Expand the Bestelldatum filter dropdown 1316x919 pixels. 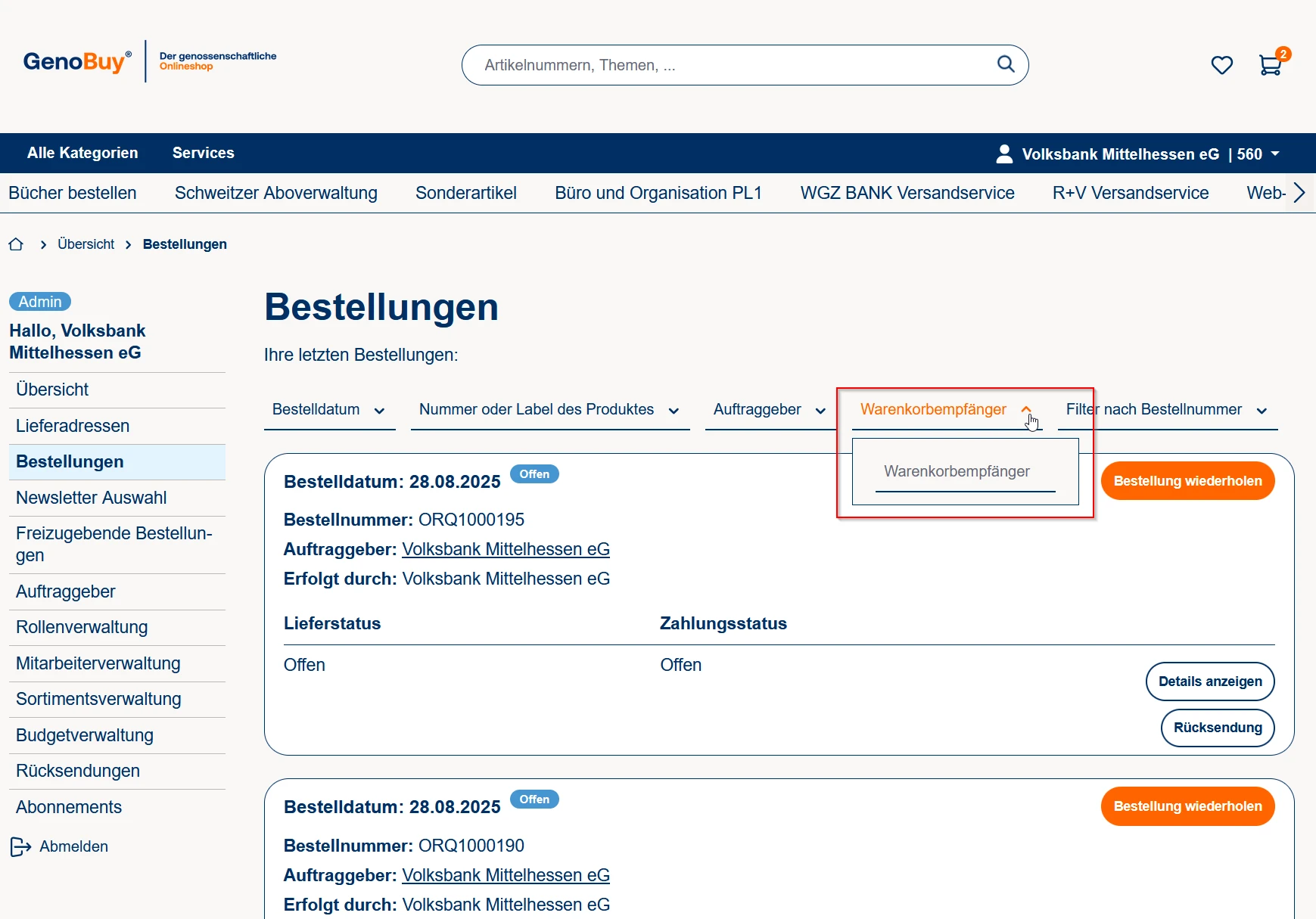pyautogui.click(x=329, y=410)
